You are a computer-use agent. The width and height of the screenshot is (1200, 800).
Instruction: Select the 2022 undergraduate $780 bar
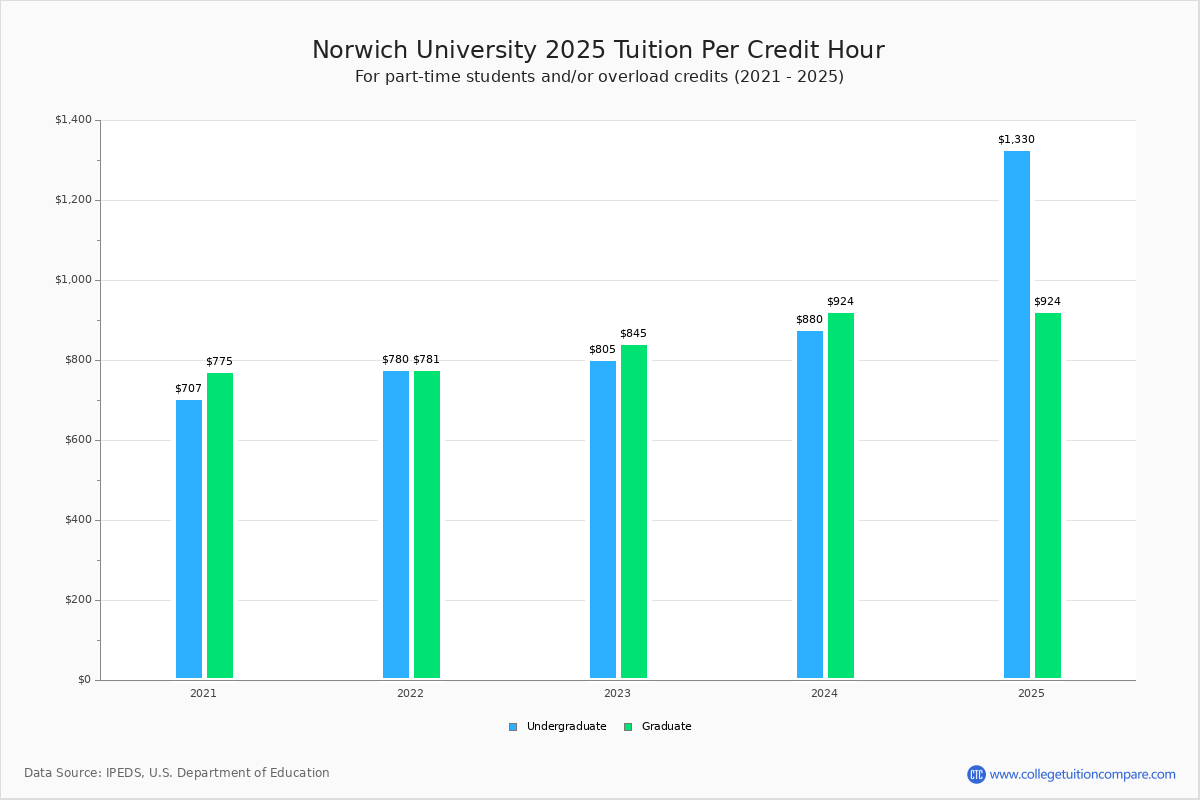396,524
